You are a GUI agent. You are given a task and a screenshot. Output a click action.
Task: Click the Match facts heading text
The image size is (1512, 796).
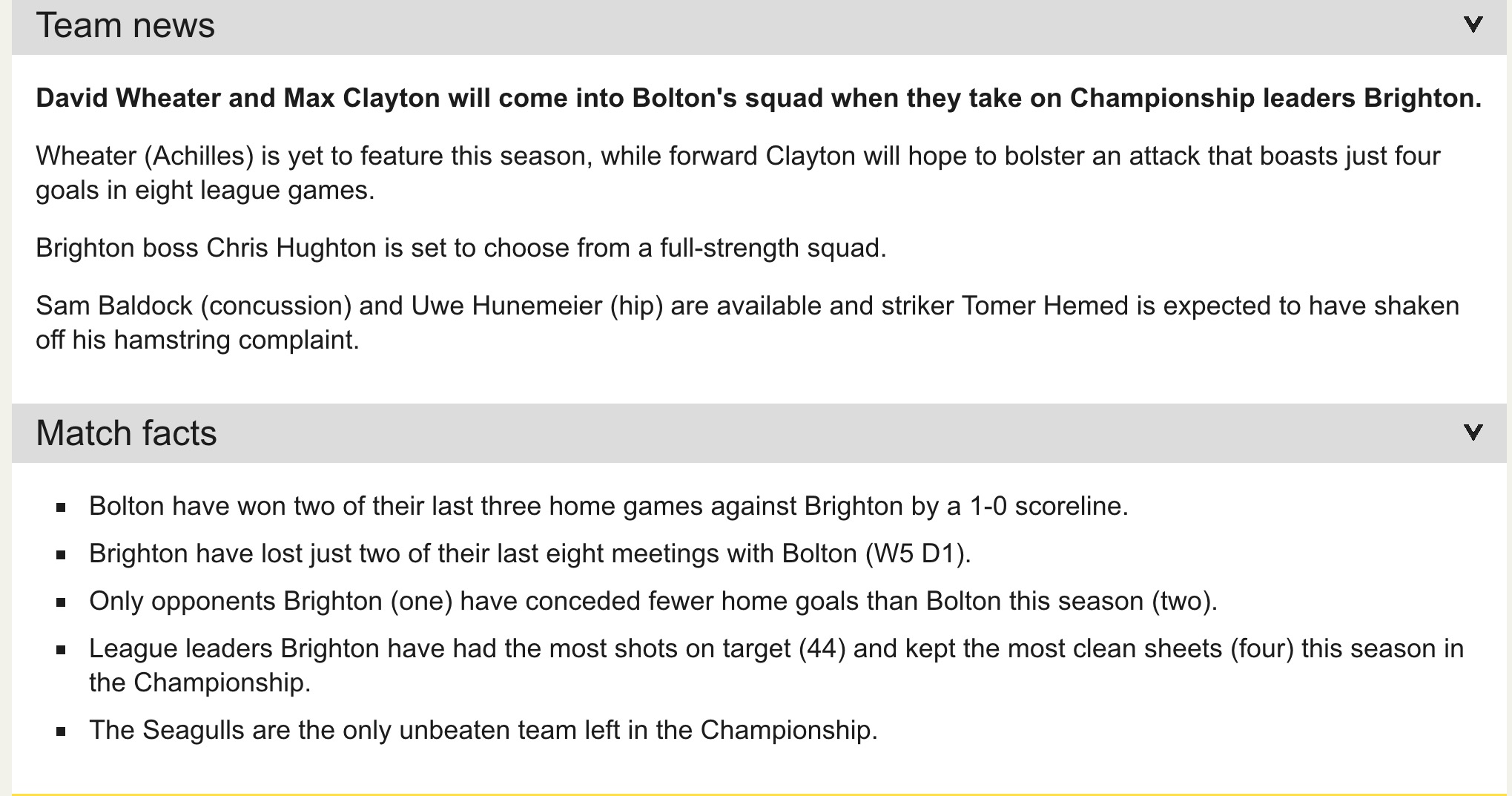[x=126, y=433]
